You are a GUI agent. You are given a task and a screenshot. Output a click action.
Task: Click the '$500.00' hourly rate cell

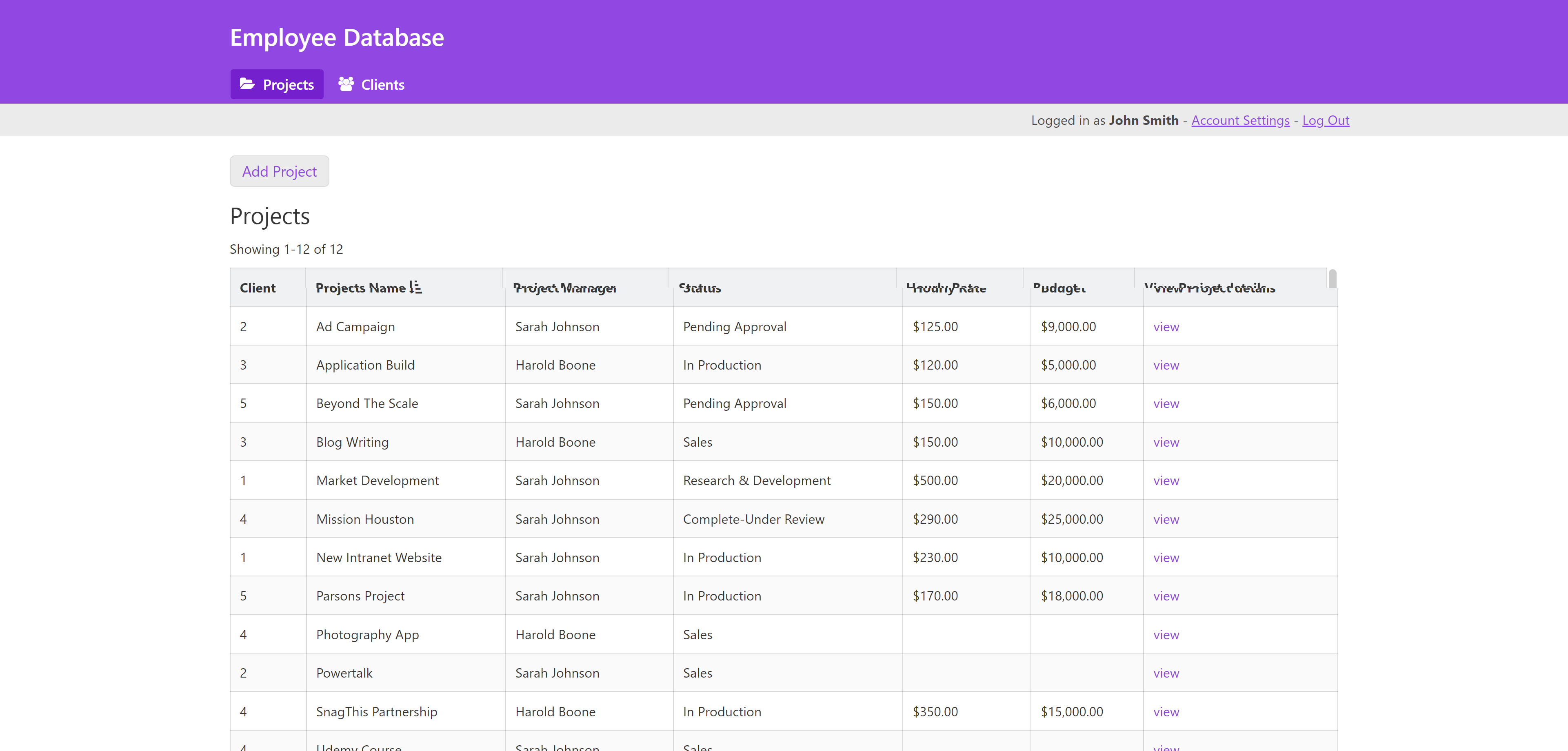point(966,480)
